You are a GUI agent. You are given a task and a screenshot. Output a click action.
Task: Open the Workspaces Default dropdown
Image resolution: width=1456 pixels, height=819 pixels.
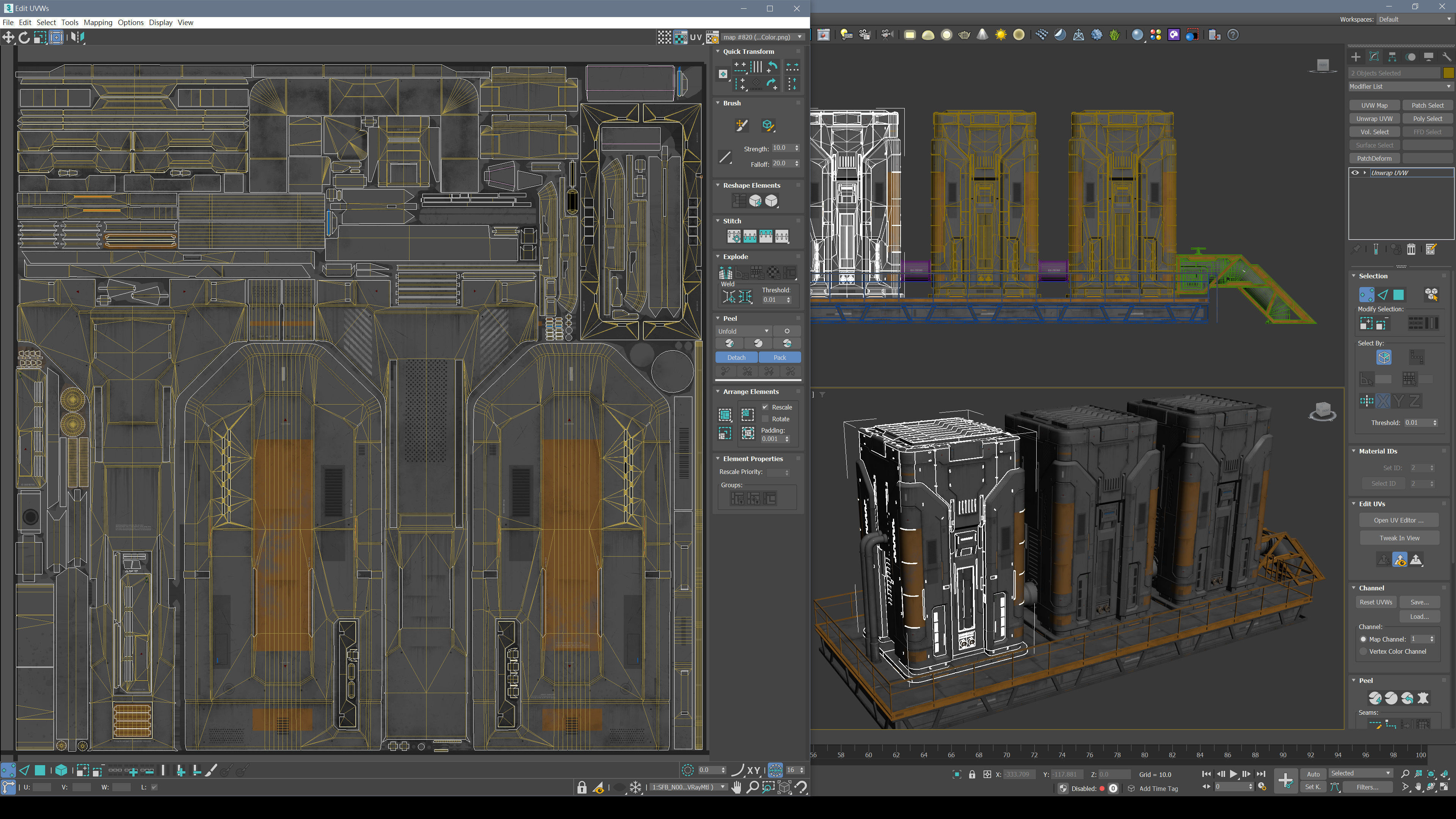(1415, 19)
